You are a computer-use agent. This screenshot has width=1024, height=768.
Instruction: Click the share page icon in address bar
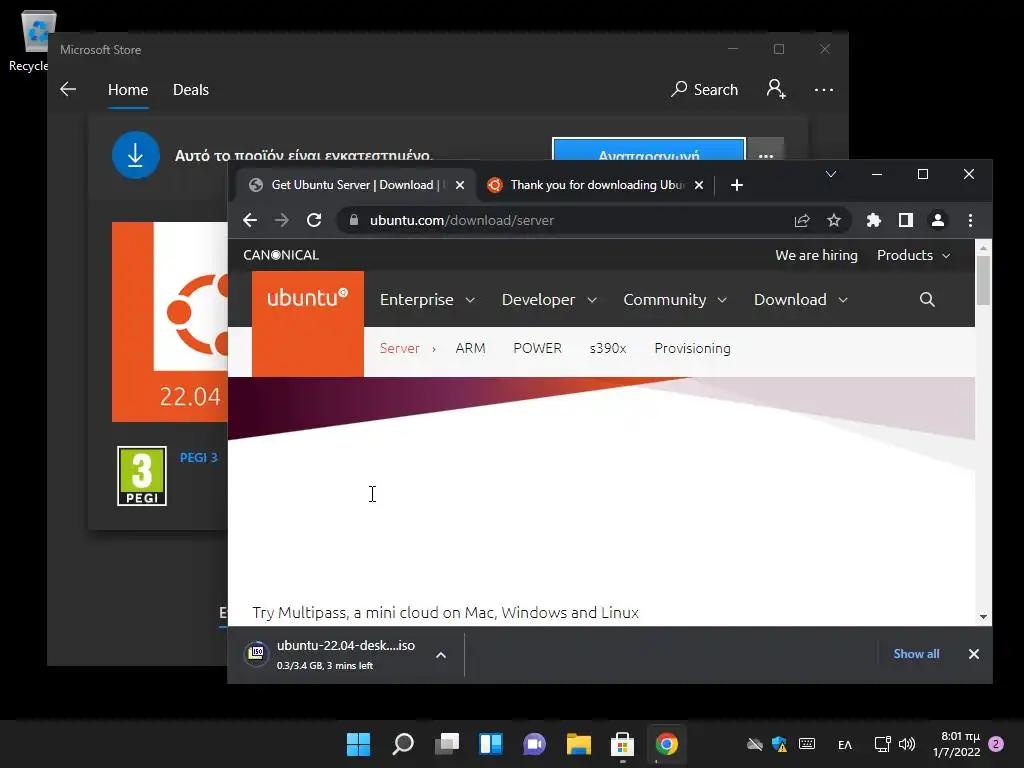pos(802,221)
